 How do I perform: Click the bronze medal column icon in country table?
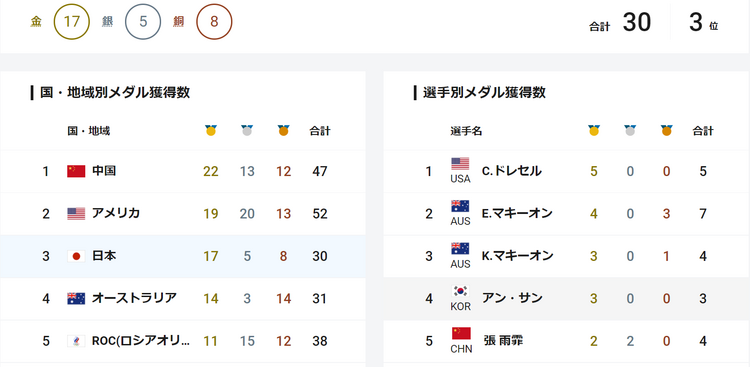point(284,131)
